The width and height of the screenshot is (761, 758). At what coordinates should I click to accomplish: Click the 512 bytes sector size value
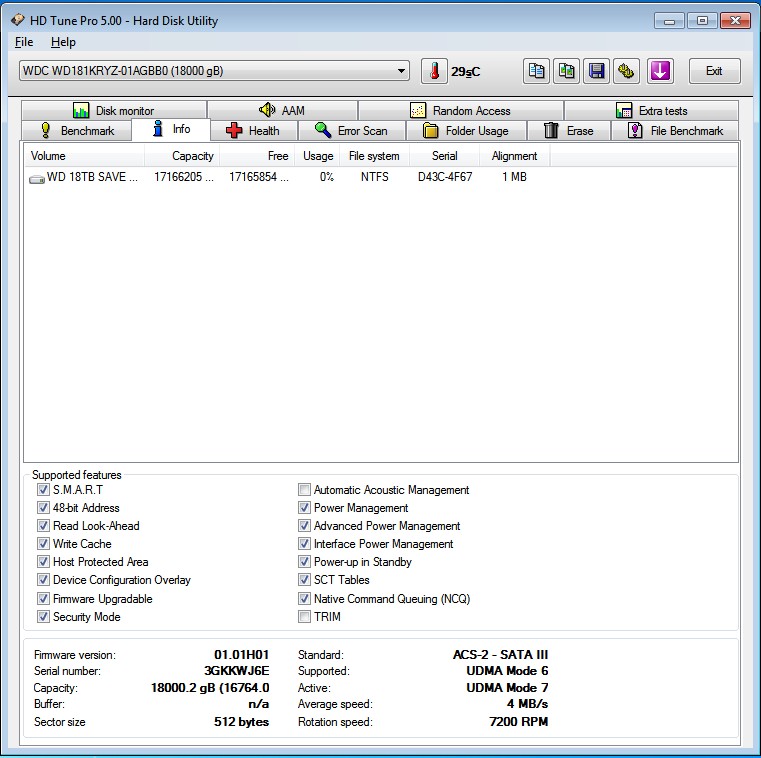(241, 722)
